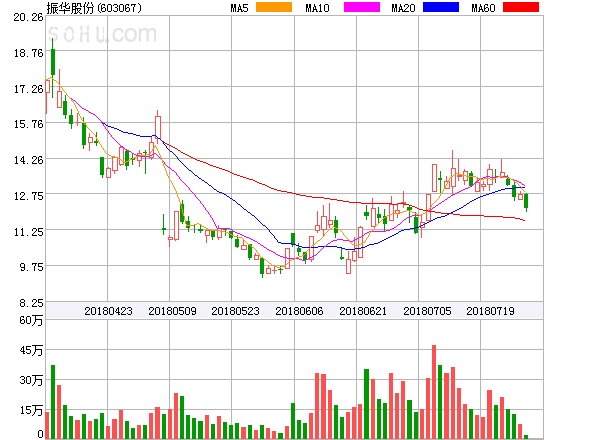Click the red MA60 legend swatch
The height and width of the screenshot is (440, 600).
click(521, 7)
